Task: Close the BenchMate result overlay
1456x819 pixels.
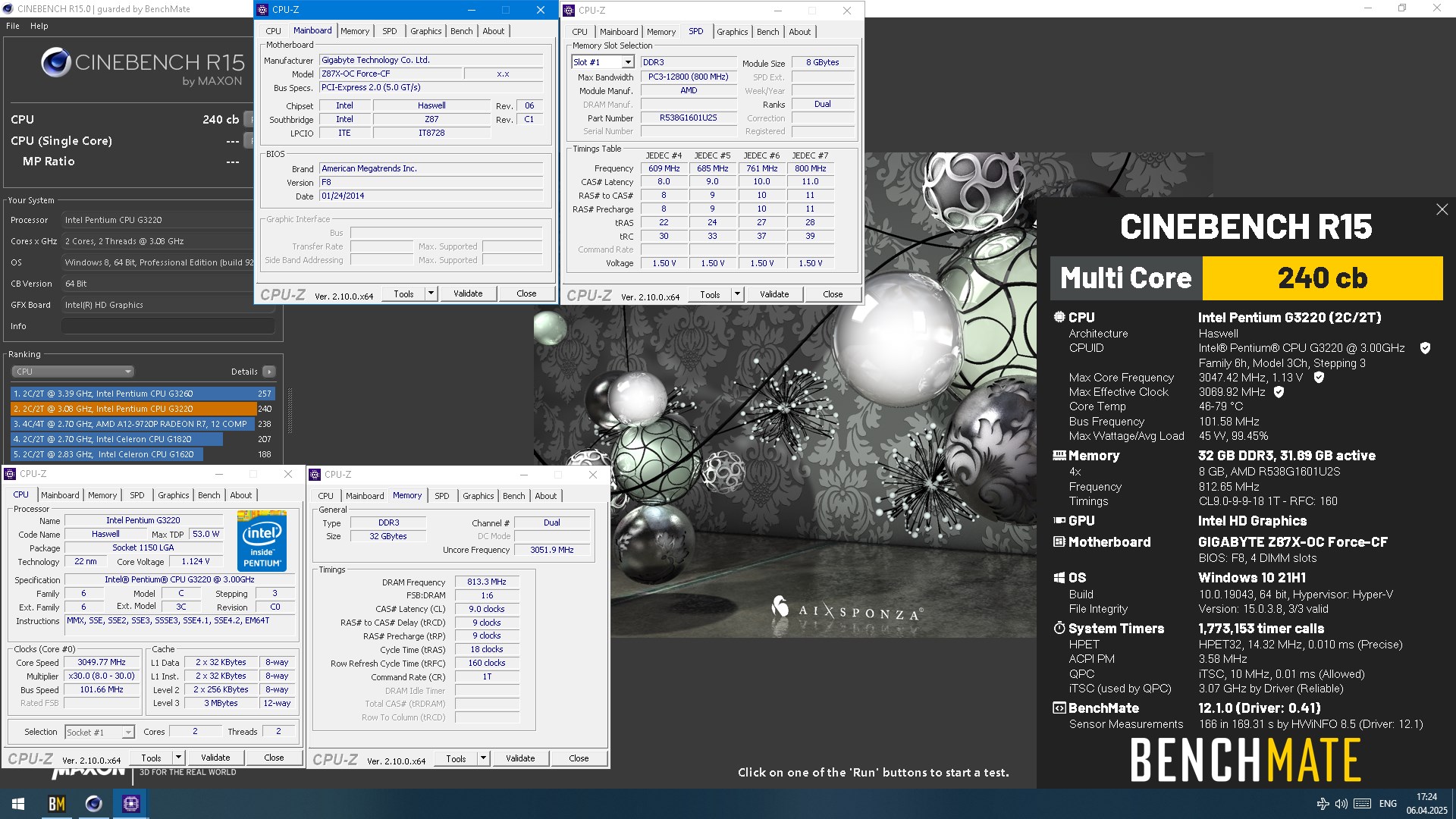Action: (1442, 209)
